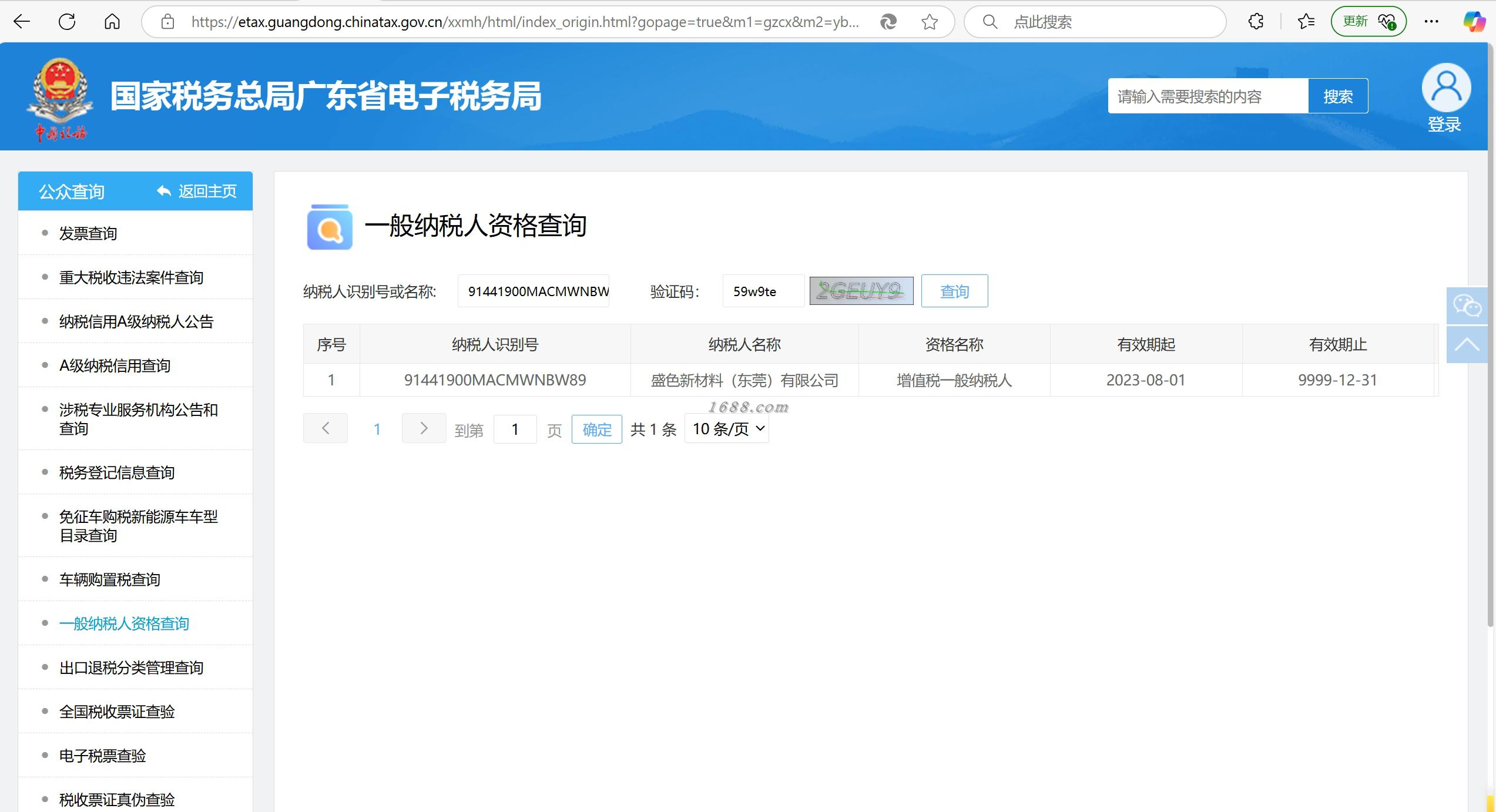This screenshot has width=1496, height=812.
Task: Click the 返回主页 link
Action: click(x=196, y=191)
